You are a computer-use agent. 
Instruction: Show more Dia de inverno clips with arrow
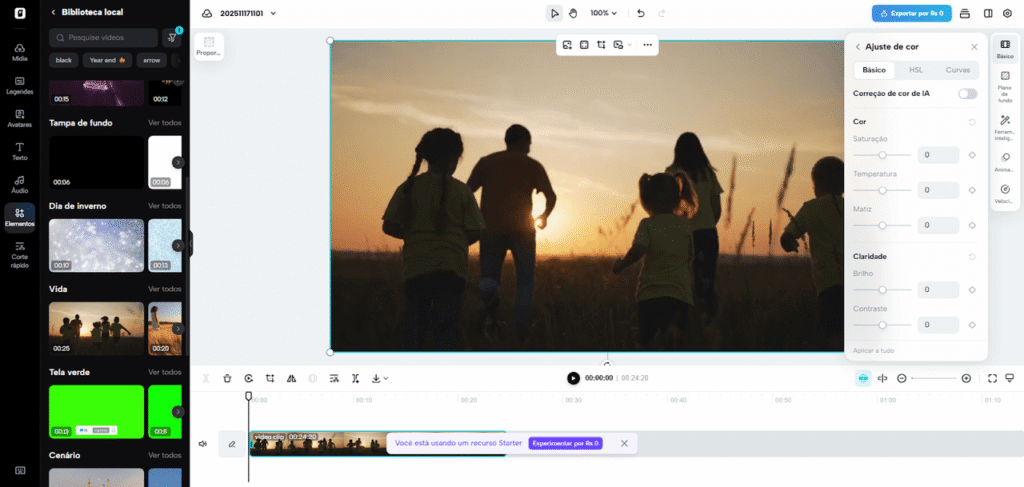pyautogui.click(x=178, y=245)
